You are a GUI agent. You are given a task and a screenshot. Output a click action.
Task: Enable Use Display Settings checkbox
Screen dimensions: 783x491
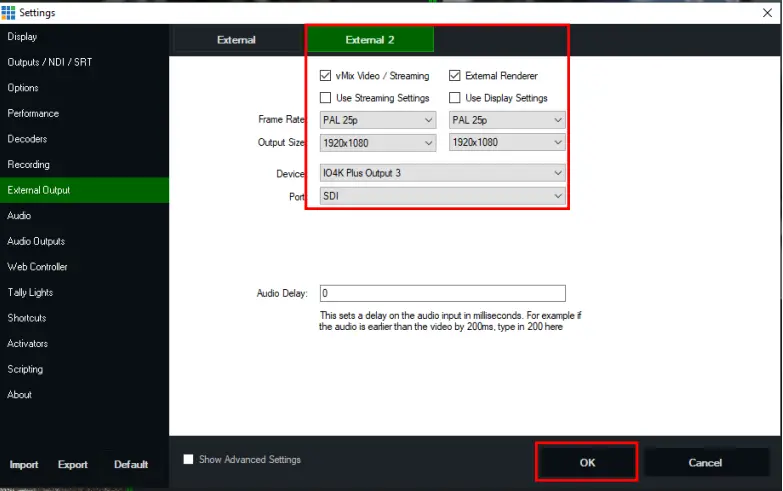(x=454, y=97)
